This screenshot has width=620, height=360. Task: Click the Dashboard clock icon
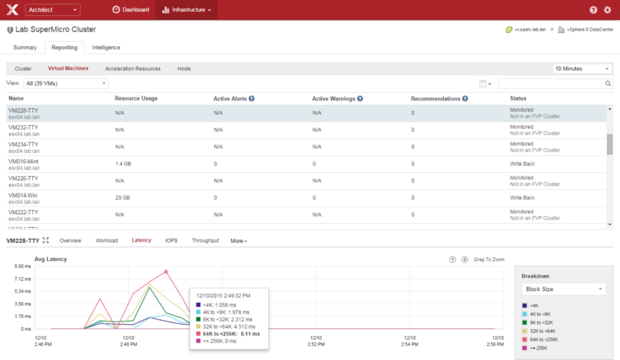tap(116, 9)
